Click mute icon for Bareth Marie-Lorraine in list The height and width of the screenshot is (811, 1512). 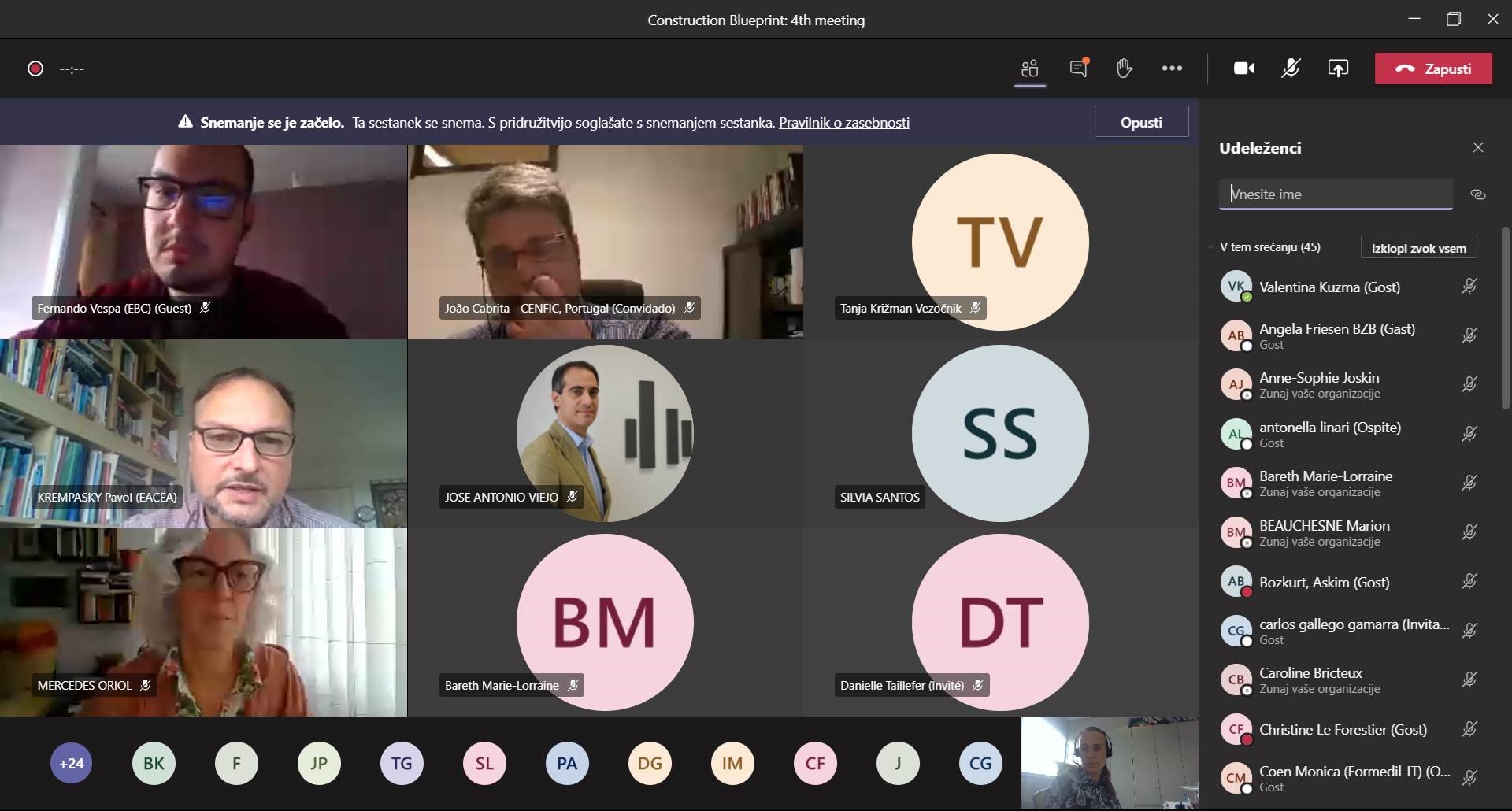click(x=1469, y=483)
